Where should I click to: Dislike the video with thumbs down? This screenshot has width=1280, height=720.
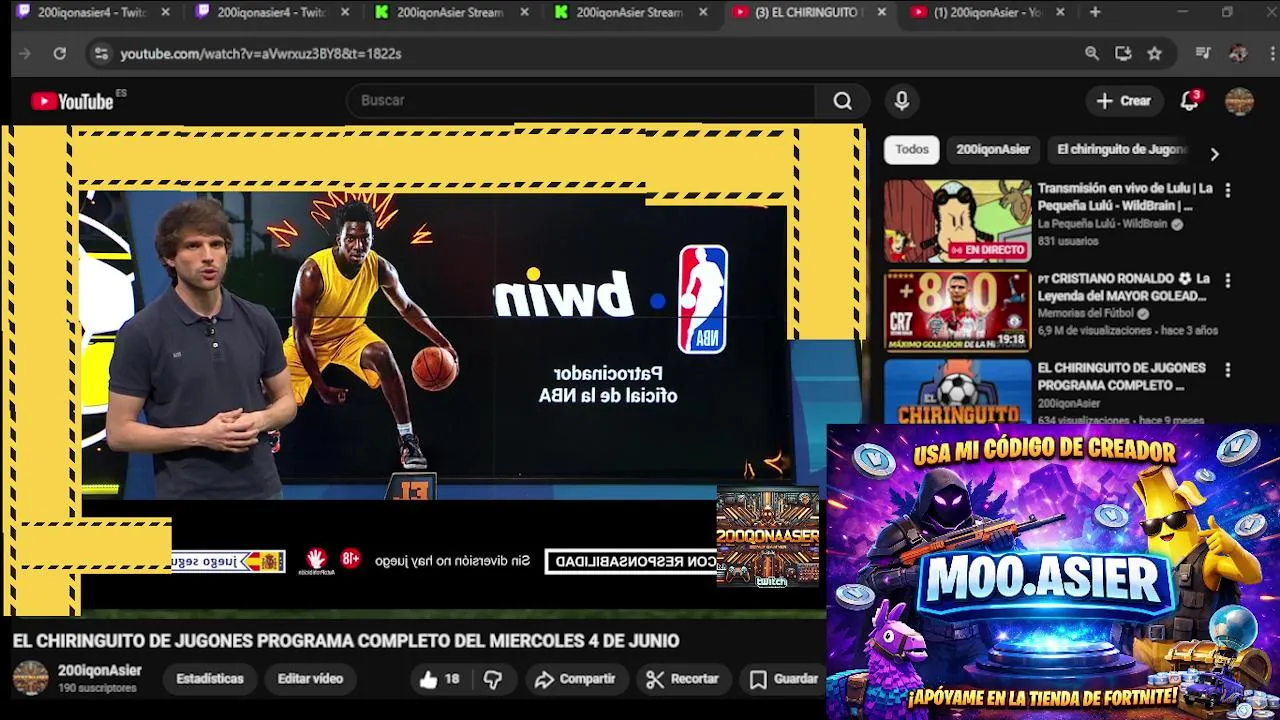[493, 679]
